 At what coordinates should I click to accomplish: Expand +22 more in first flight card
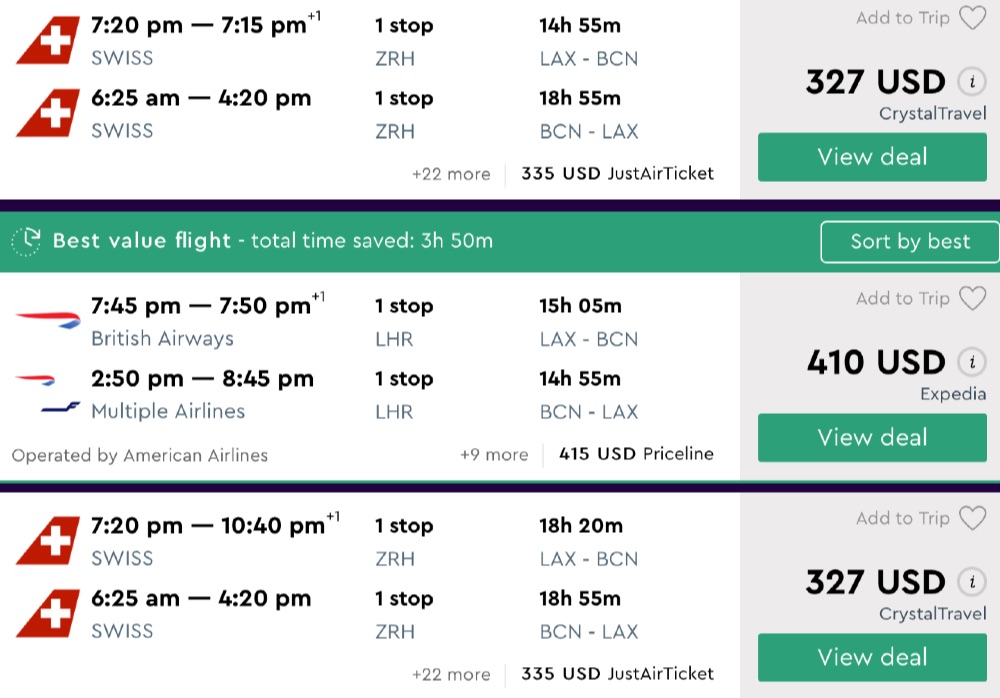[x=451, y=174]
